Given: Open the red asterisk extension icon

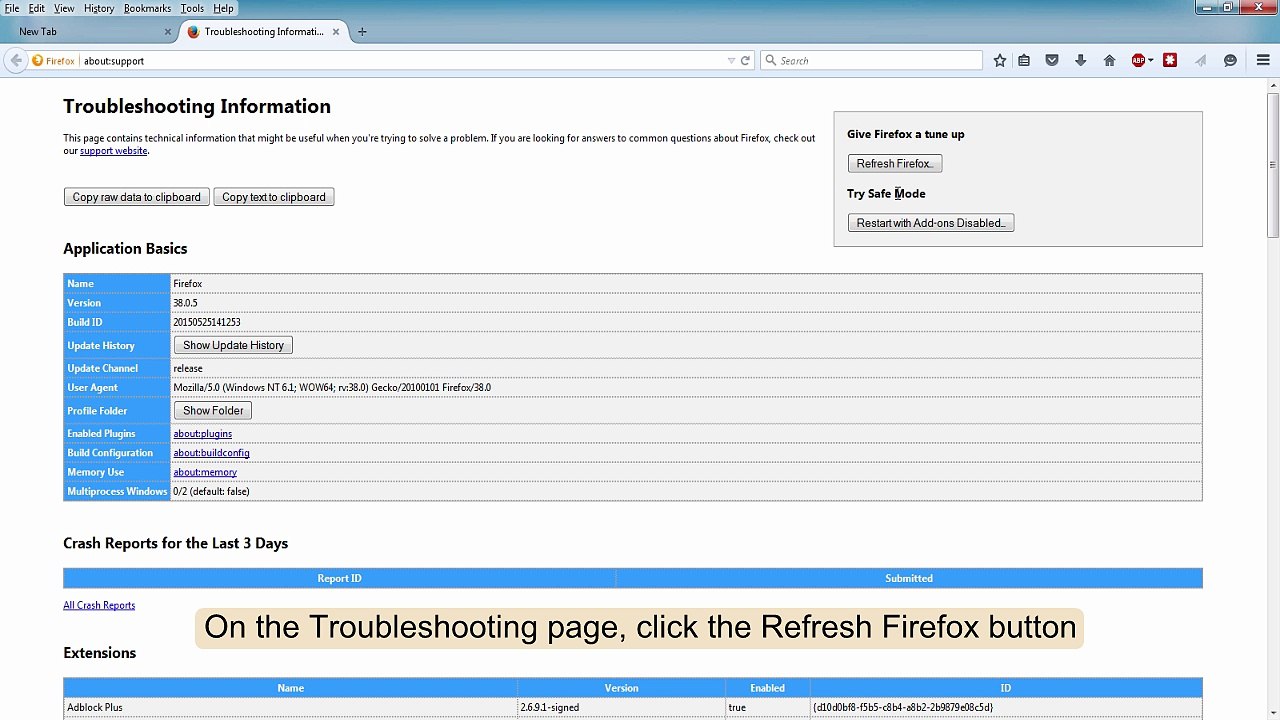Looking at the screenshot, I should click(x=1170, y=61).
